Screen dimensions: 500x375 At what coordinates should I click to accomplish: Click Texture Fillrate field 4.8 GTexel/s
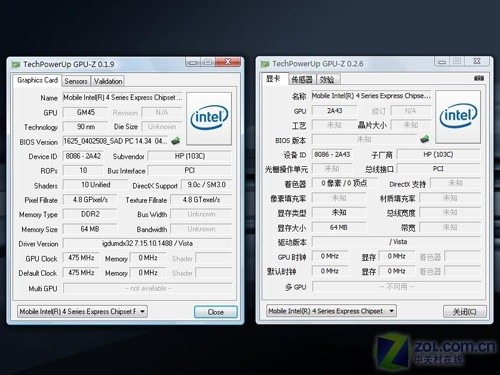[201, 200]
